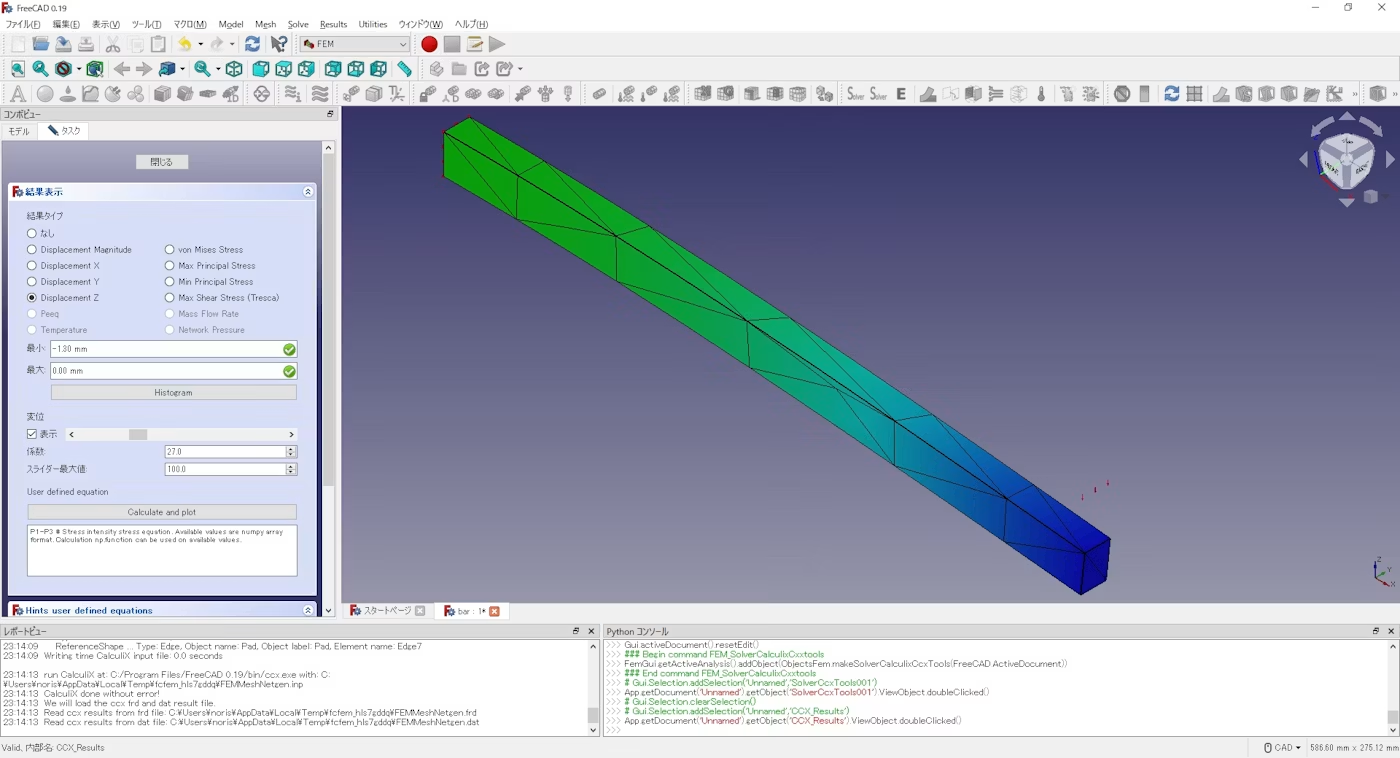Open the Model menu

point(231,24)
